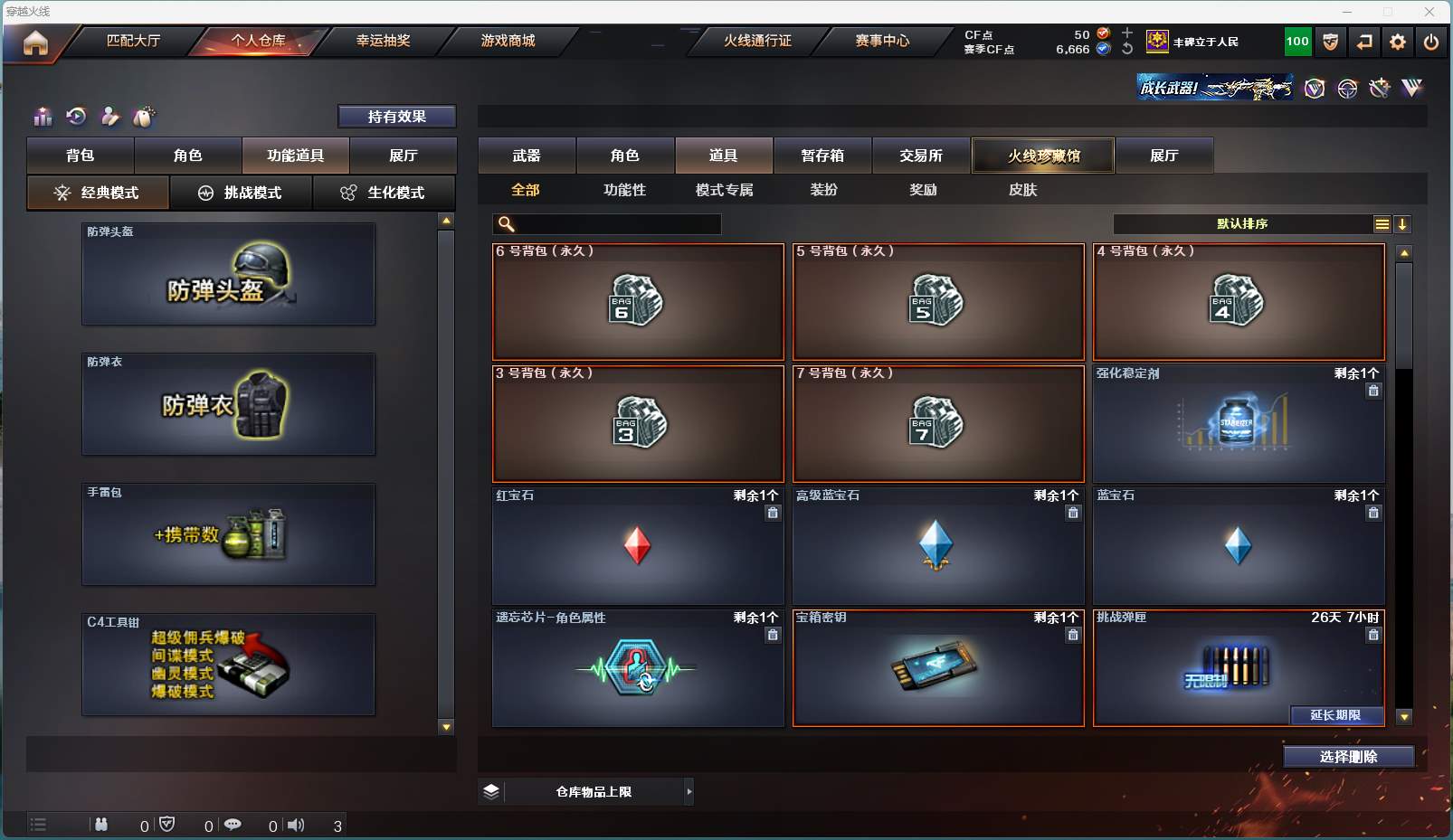This screenshot has height=840, width=1453.
Task: Click the trash icon on 挑战弹匣
Action: click(1373, 635)
